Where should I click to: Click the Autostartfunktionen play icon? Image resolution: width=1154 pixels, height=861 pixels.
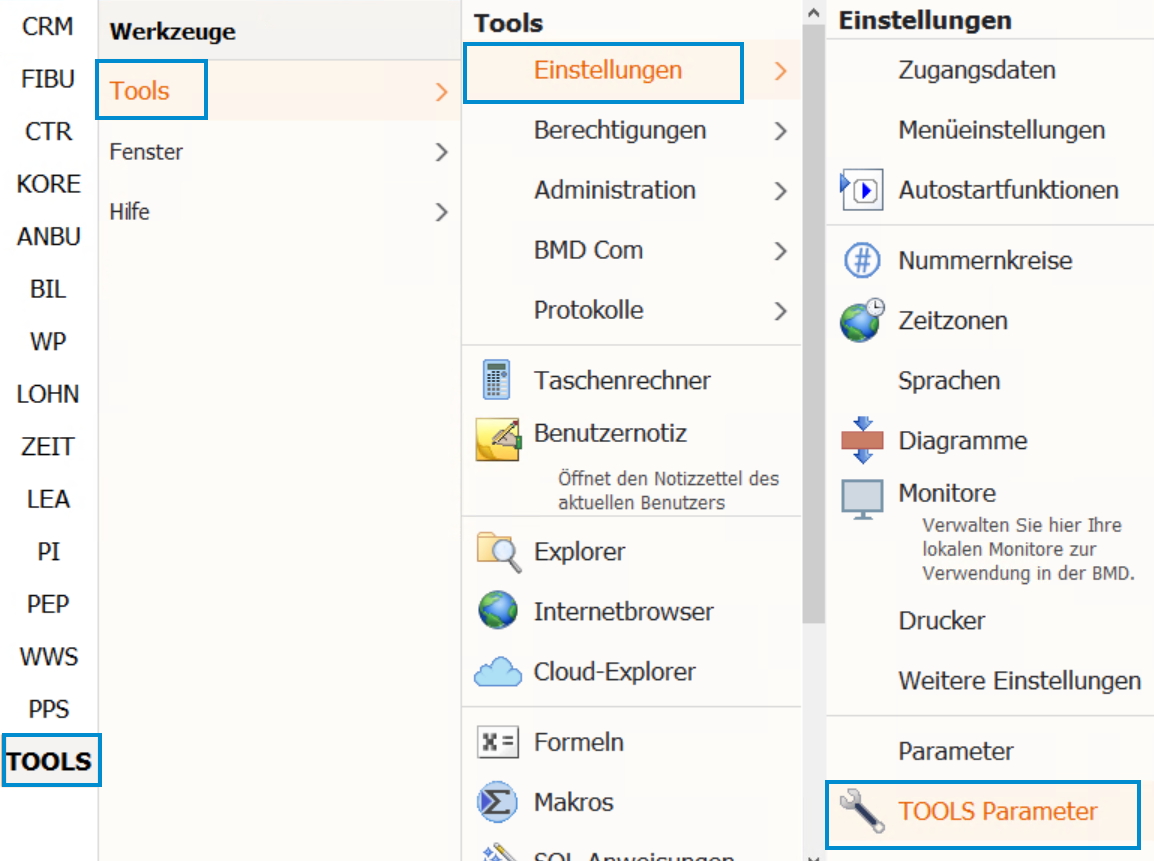[x=861, y=190]
